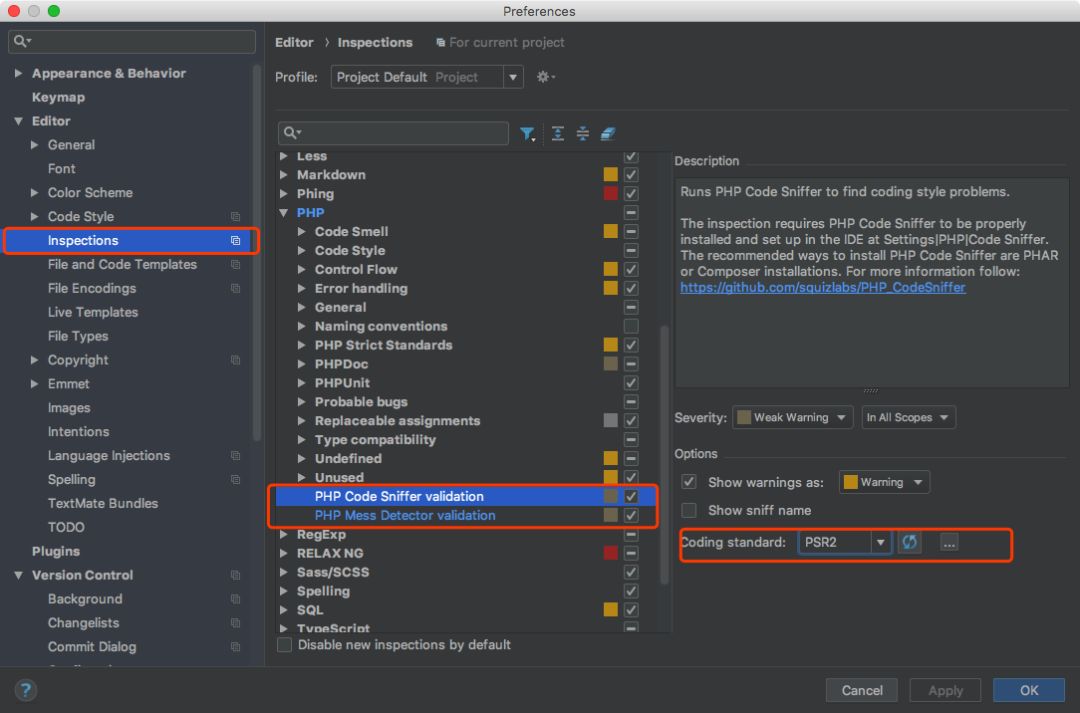Open the Weak Warning severity dropdown
1080x713 pixels.
pos(792,417)
